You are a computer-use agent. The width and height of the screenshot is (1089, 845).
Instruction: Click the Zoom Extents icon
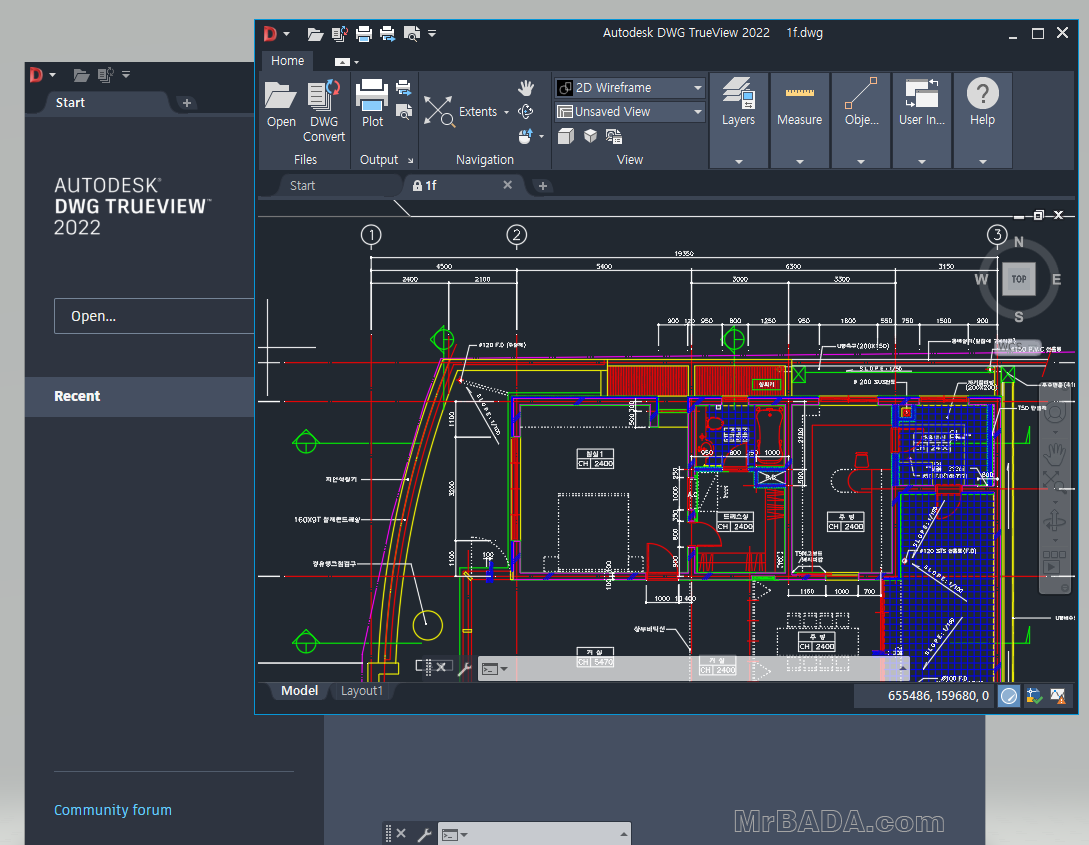[x=439, y=111]
